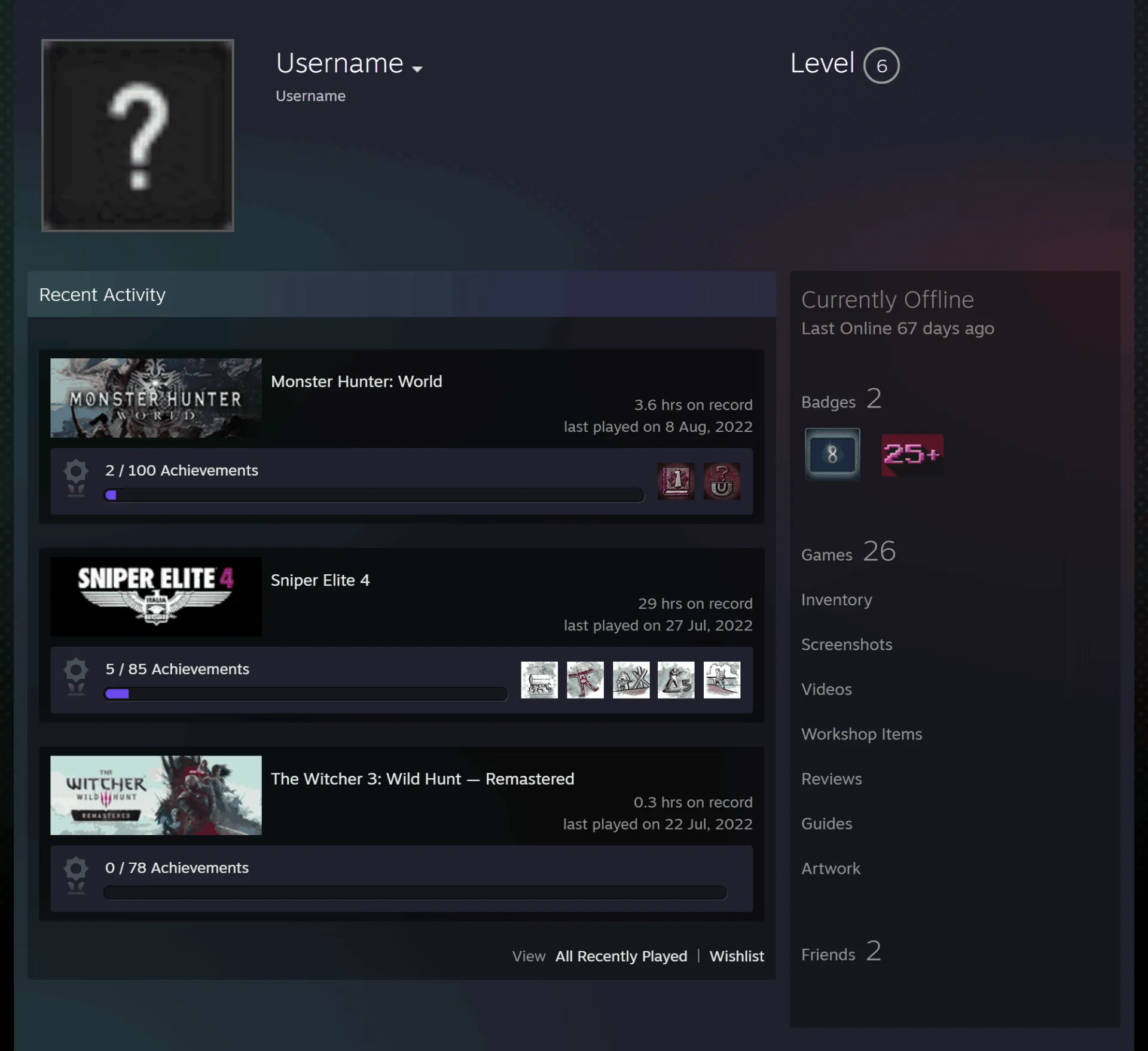Open the Sniper Elite 4 game title
The width and height of the screenshot is (1148, 1051).
(x=320, y=580)
